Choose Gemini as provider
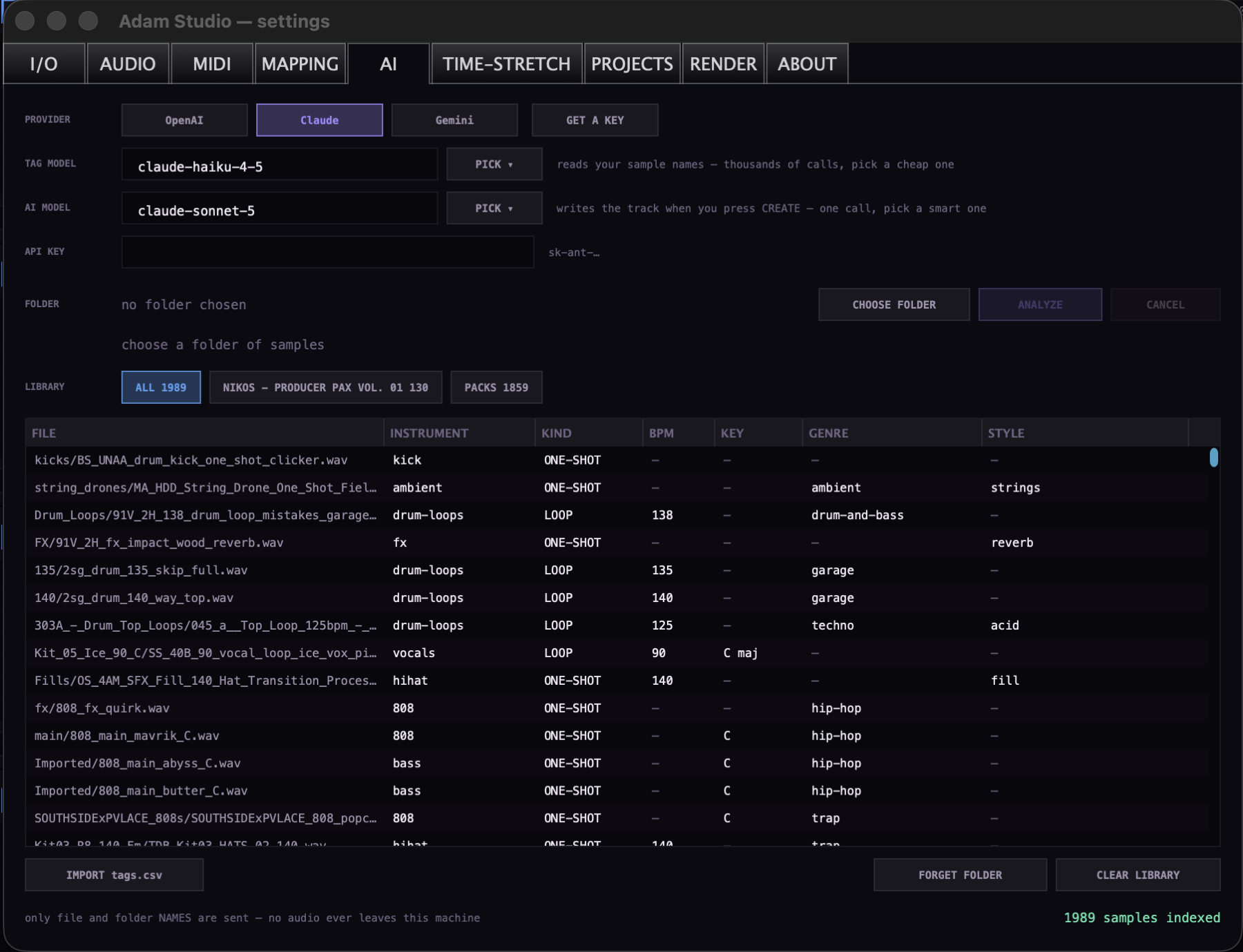 tap(454, 120)
